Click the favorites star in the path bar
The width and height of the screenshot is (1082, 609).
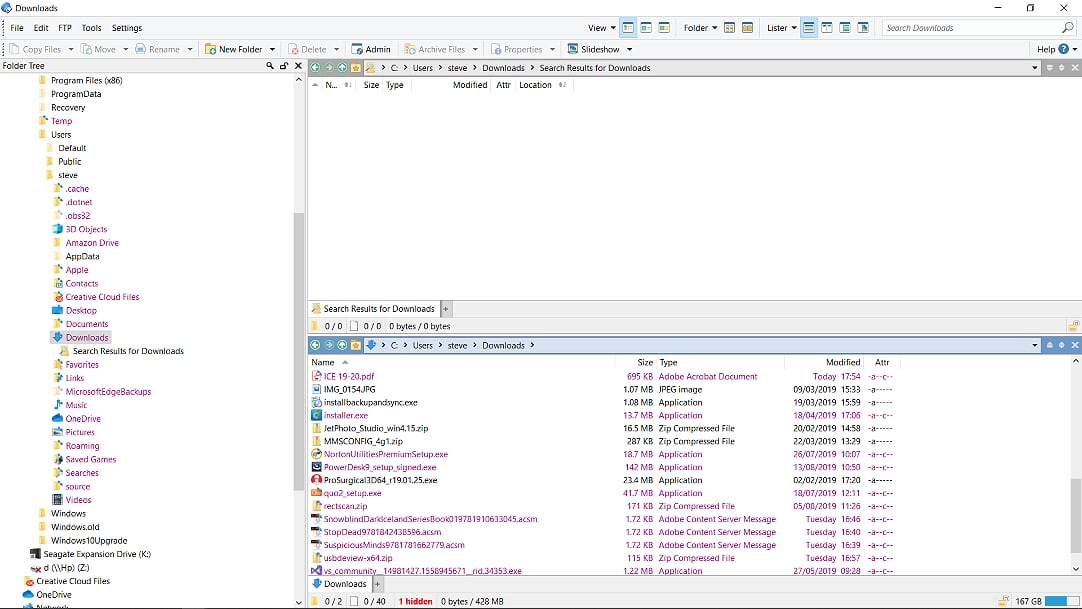[x=356, y=67]
